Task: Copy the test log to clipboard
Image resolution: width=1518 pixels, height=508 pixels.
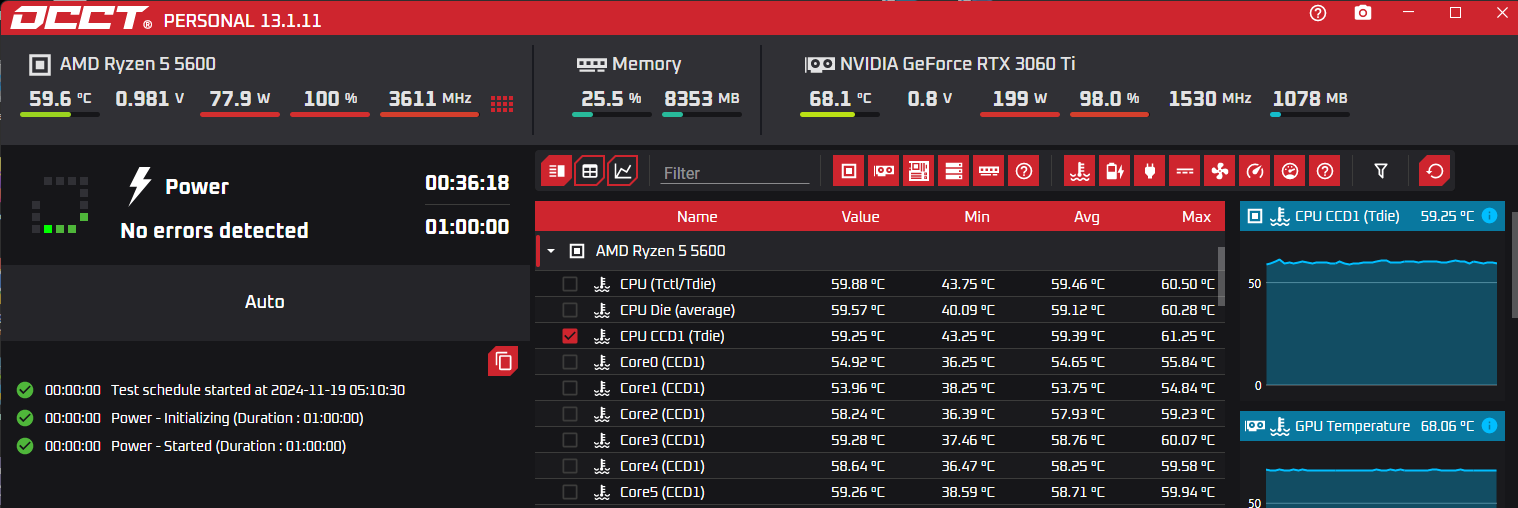Action: point(503,361)
